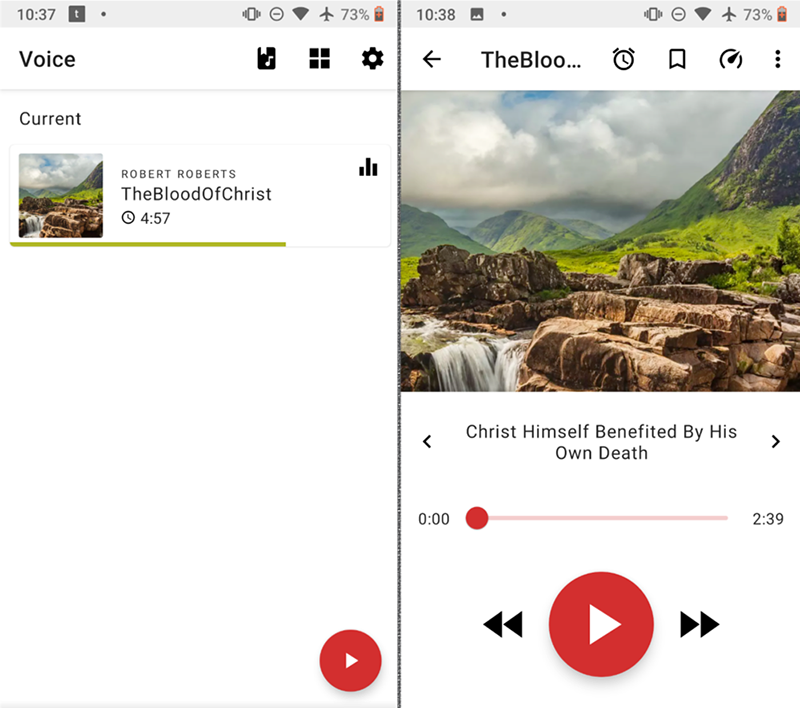Rewind with double-left arrow button
800x708 pixels.
503,624
